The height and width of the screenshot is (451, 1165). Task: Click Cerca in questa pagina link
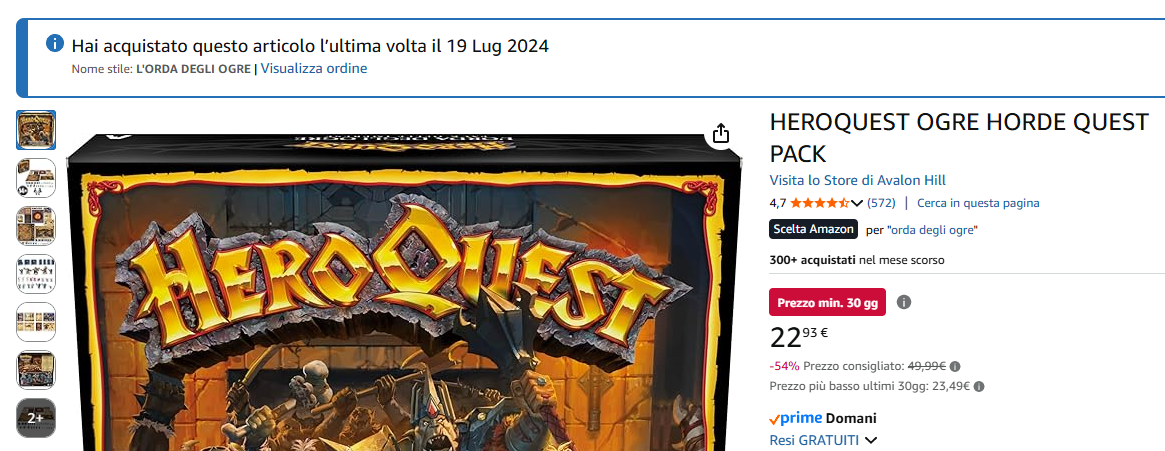pyautogui.click(x=978, y=203)
